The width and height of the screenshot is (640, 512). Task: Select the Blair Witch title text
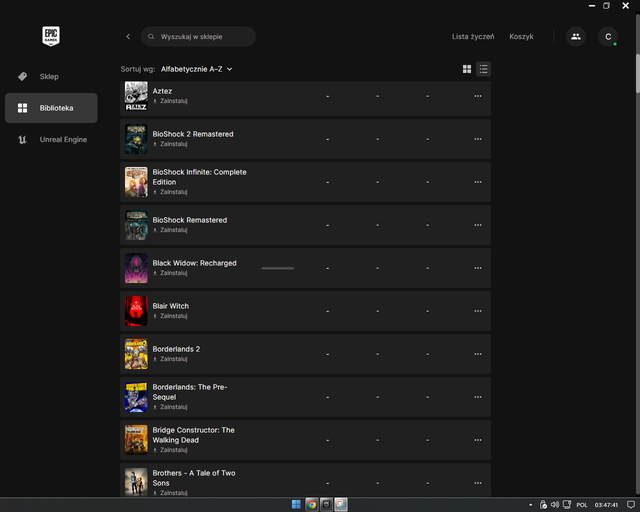coord(171,306)
